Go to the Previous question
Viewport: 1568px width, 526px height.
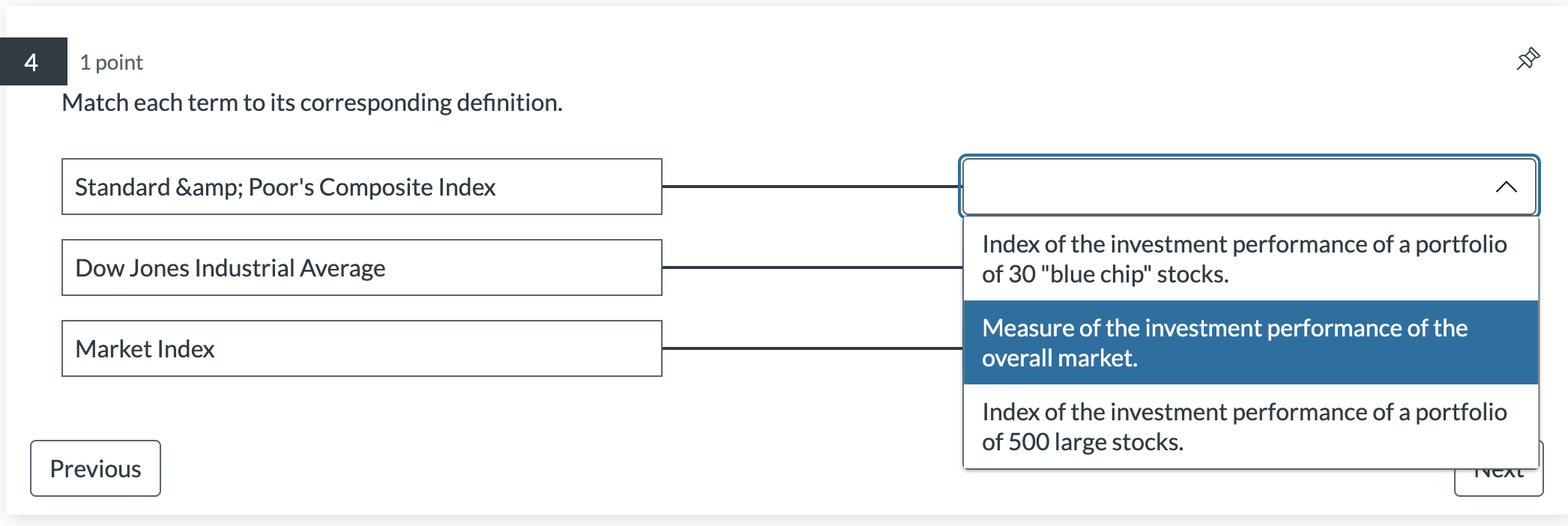95,468
